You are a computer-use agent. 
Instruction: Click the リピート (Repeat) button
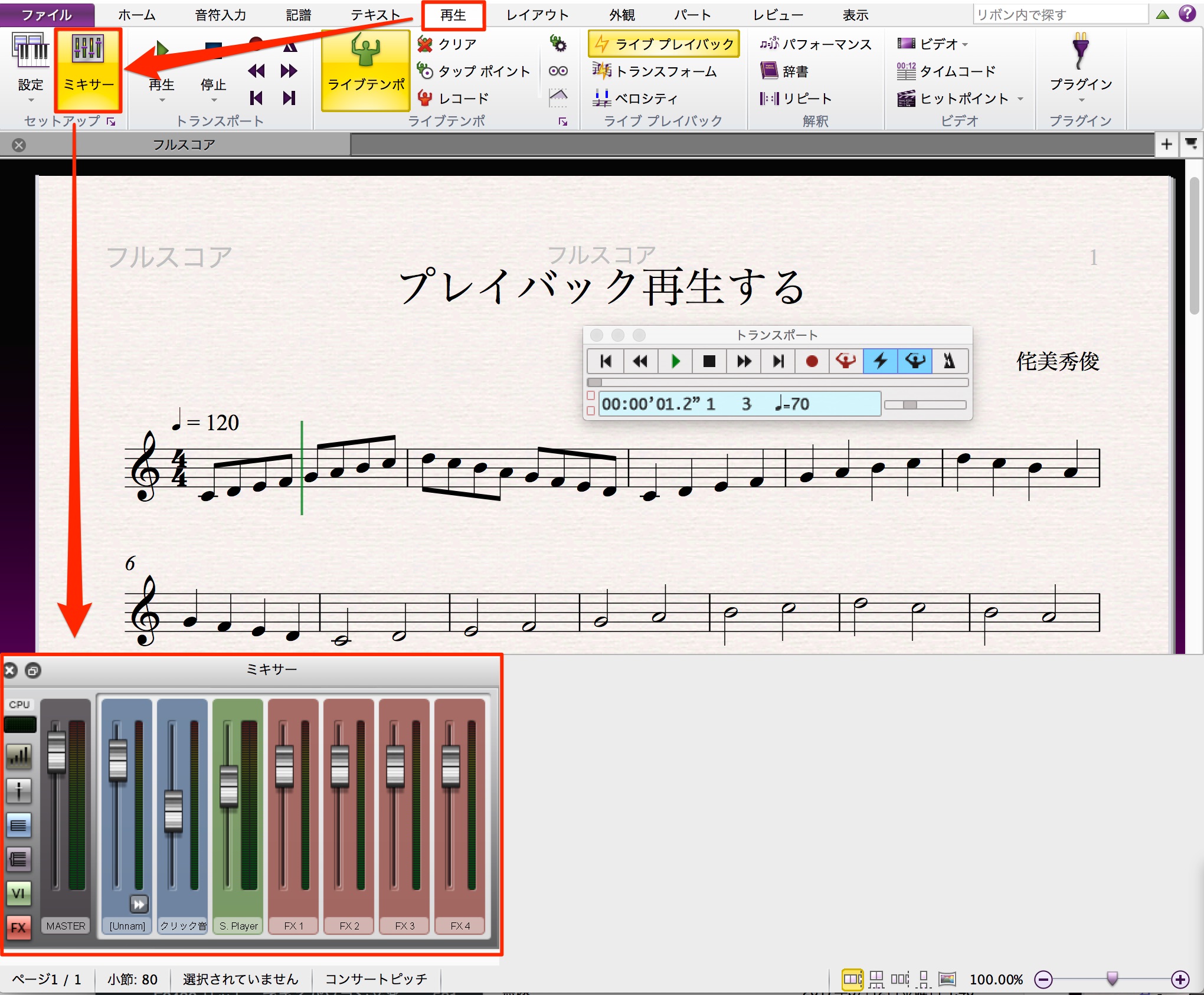click(796, 99)
